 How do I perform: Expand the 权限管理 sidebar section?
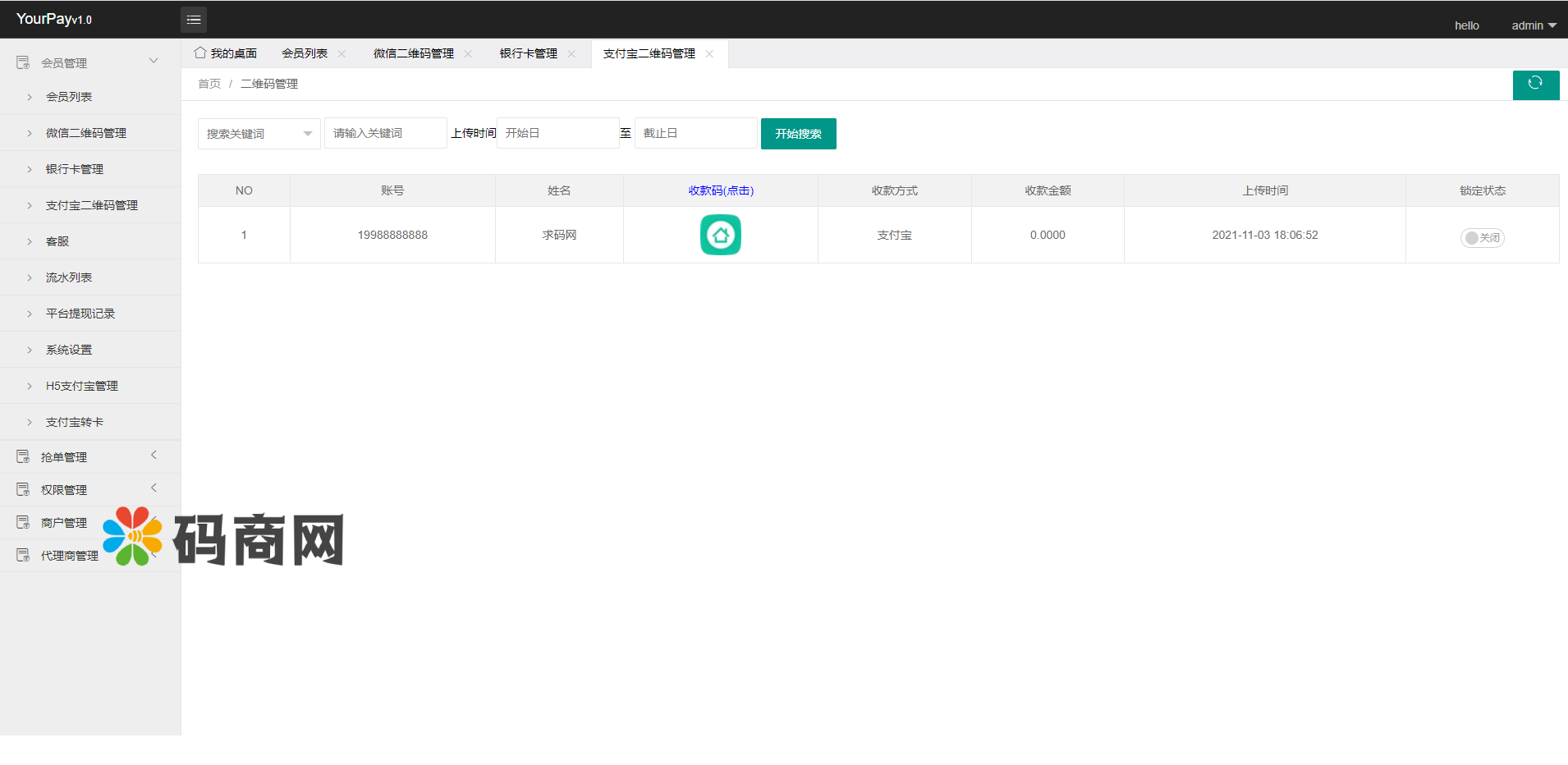pyautogui.click(x=153, y=488)
